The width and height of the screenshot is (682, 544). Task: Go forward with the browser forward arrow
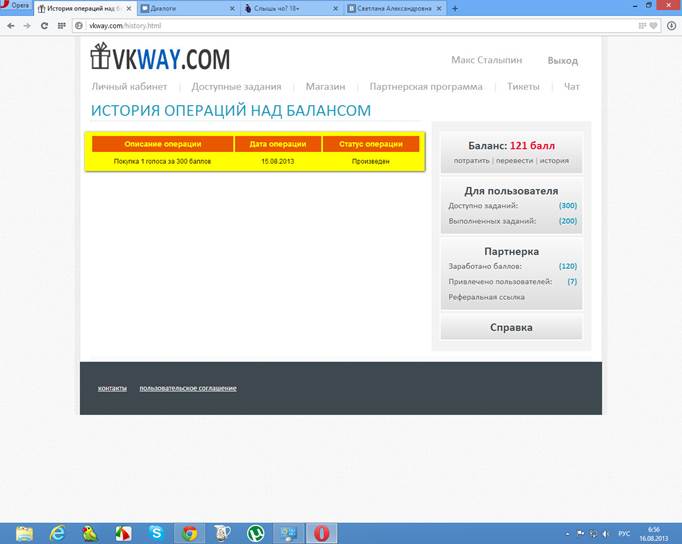coord(27,26)
